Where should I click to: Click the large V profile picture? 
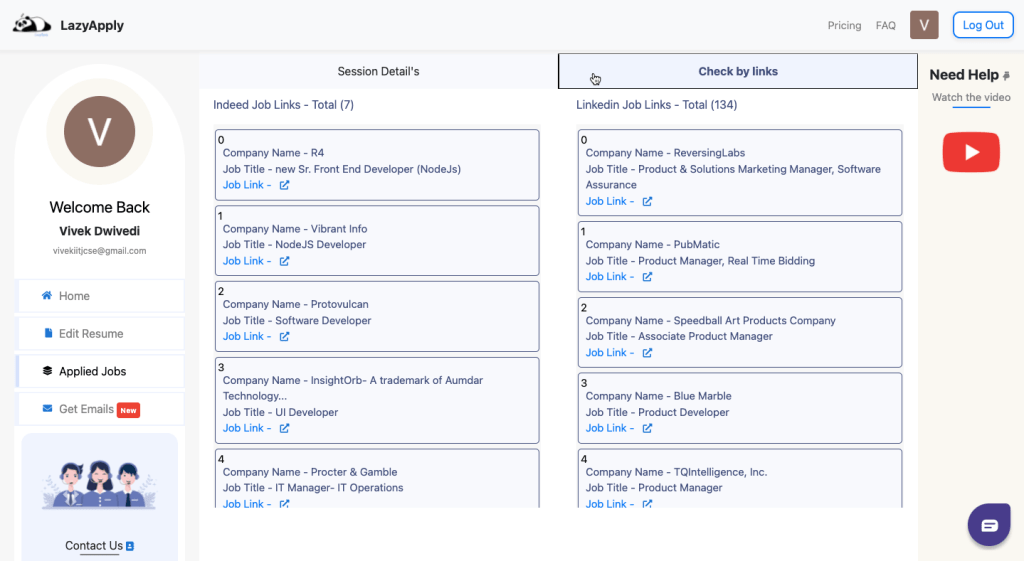[99, 131]
